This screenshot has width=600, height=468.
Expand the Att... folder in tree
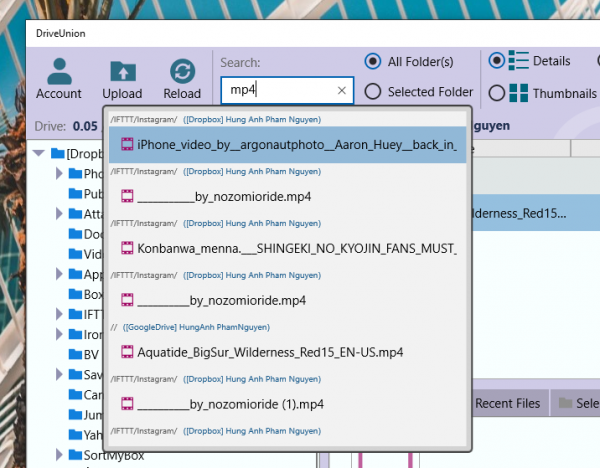click(x=59, y=214)
